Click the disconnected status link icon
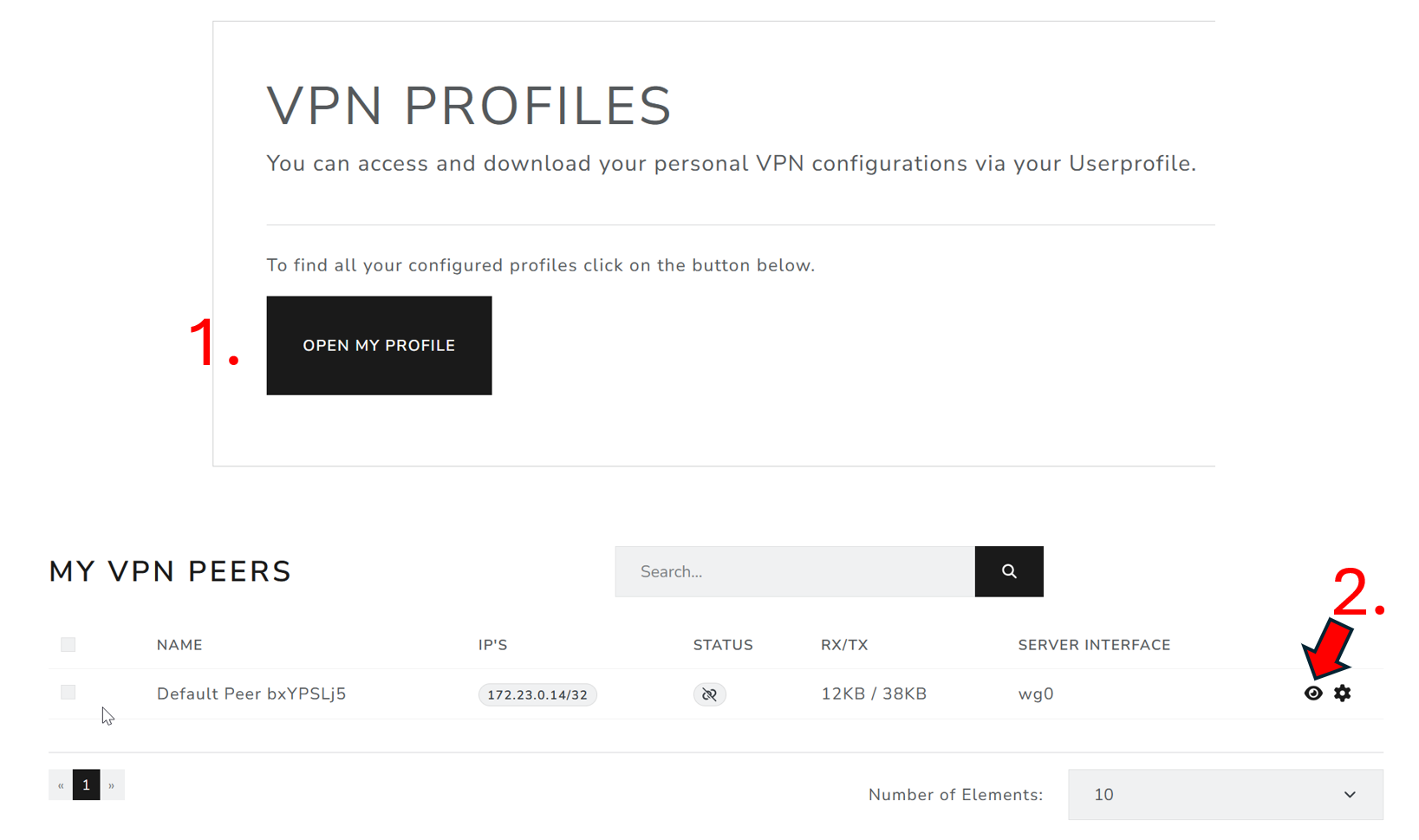The width and height of the screenshot is (1419, 840). 709,694
